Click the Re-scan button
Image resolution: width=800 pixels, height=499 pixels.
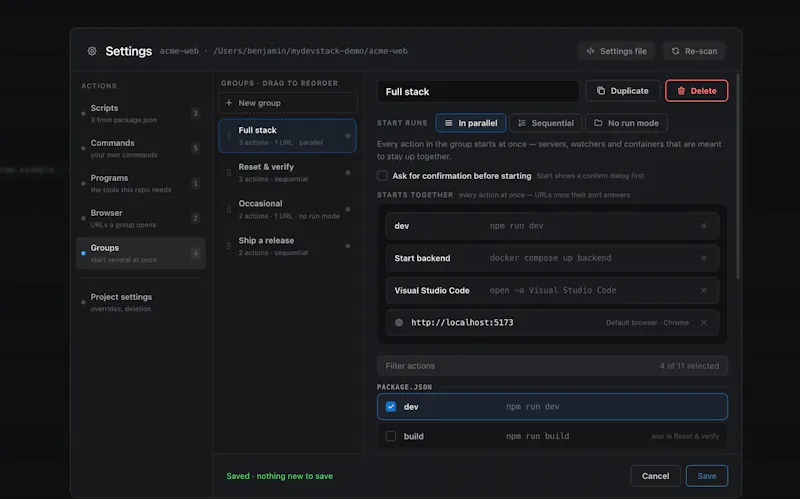coord(694,51)
